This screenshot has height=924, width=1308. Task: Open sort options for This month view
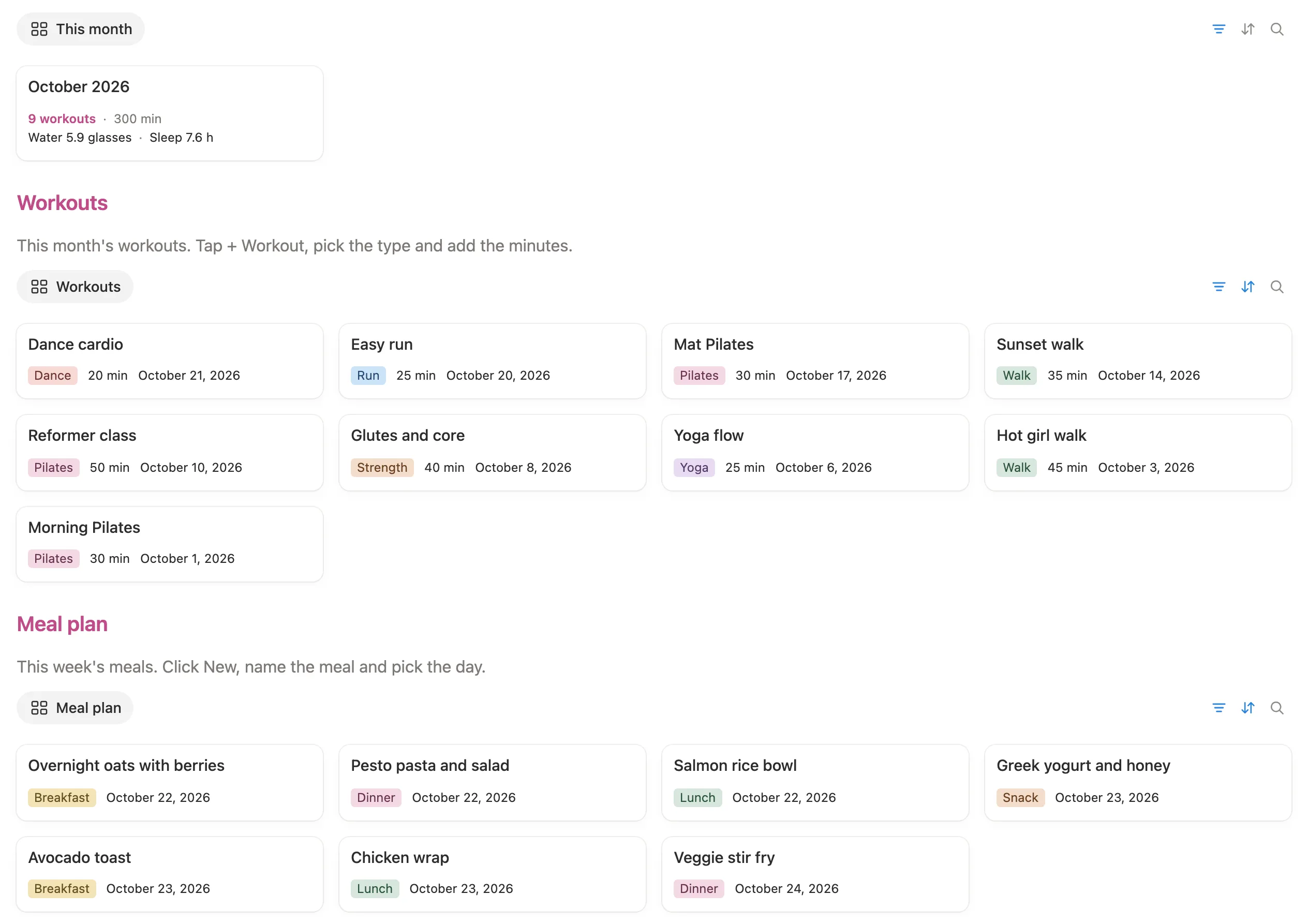coord(1247,29)
